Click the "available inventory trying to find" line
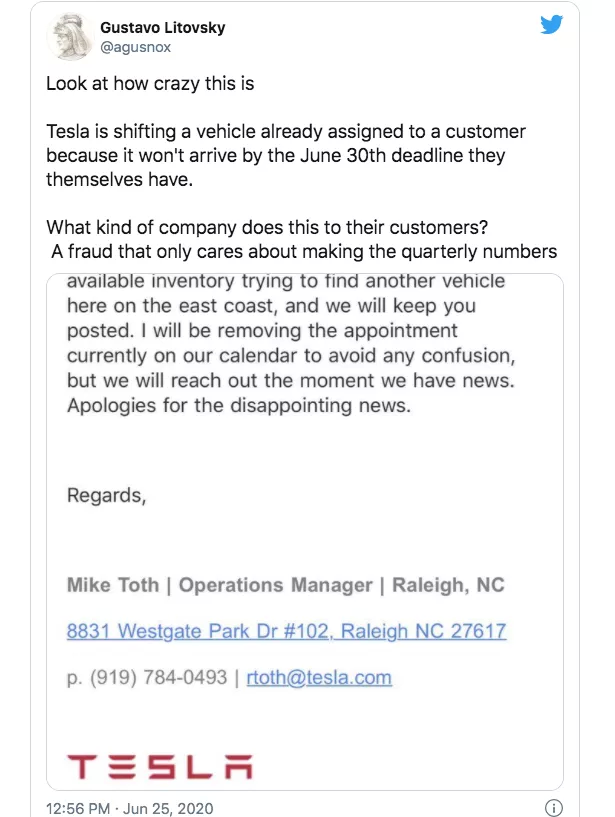 point(285,283)
